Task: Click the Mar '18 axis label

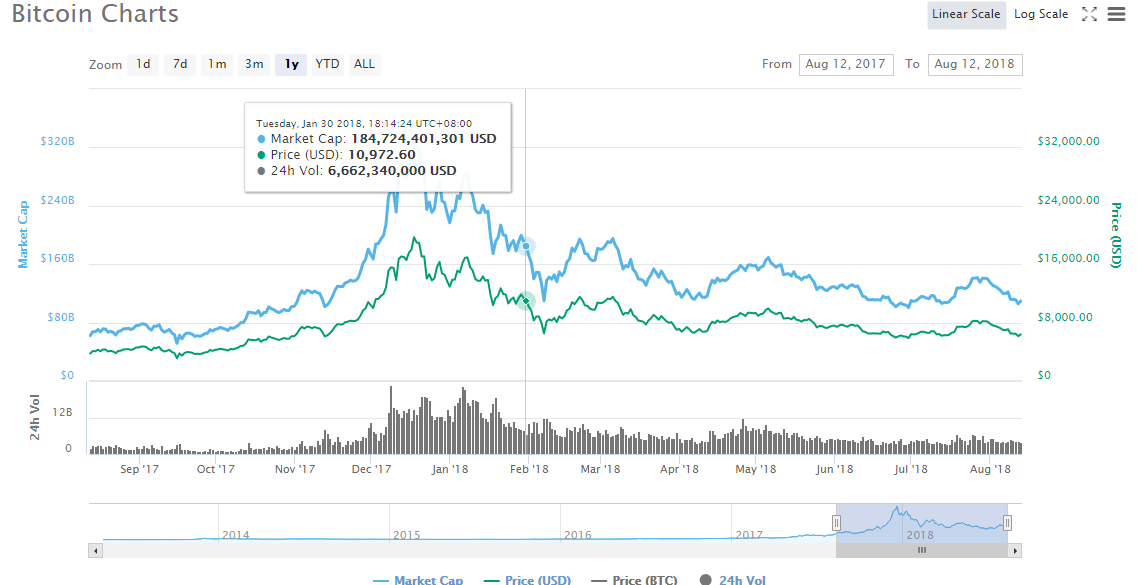Action: coord(600,469)
